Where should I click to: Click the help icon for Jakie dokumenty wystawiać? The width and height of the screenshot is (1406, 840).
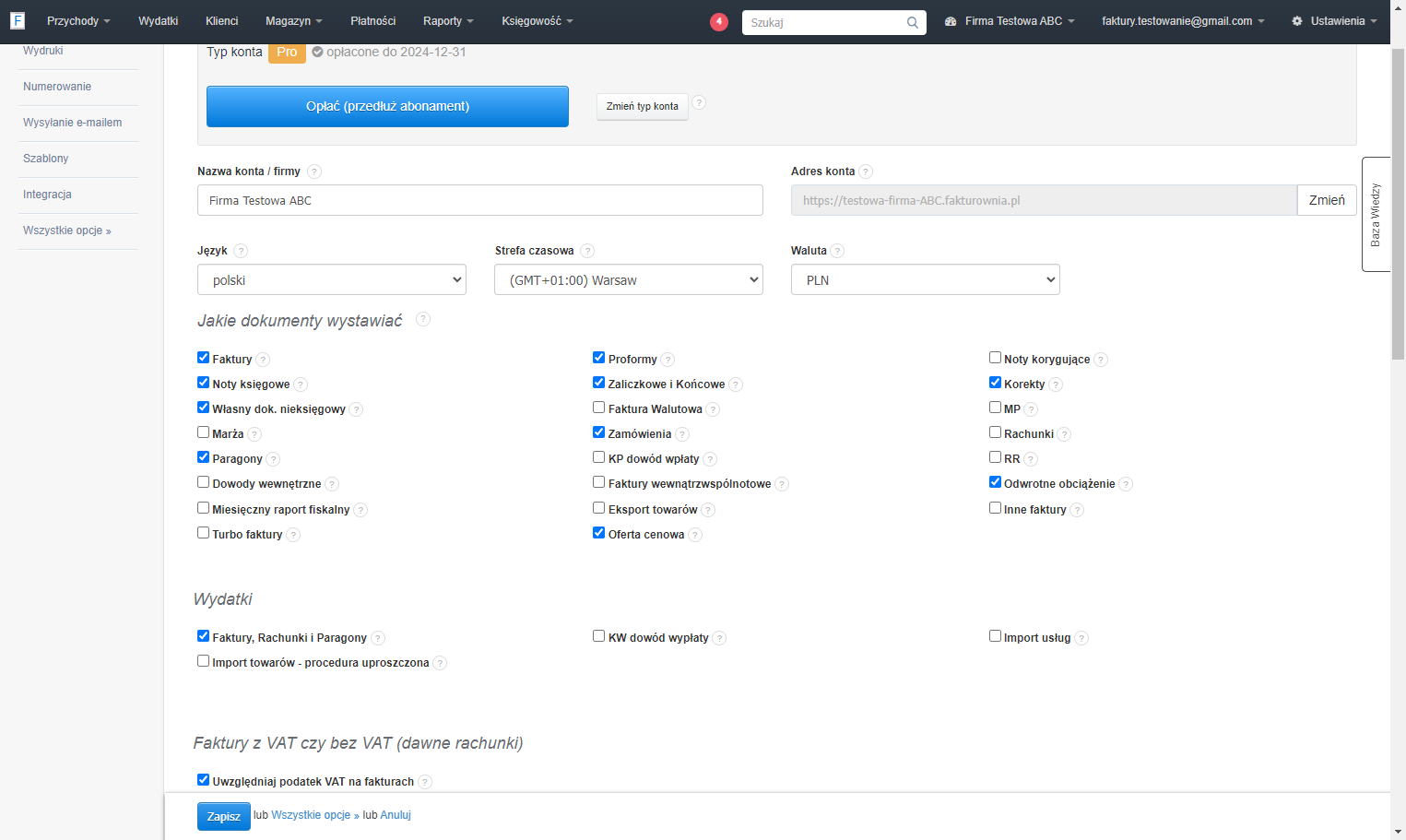coord(423,319)
